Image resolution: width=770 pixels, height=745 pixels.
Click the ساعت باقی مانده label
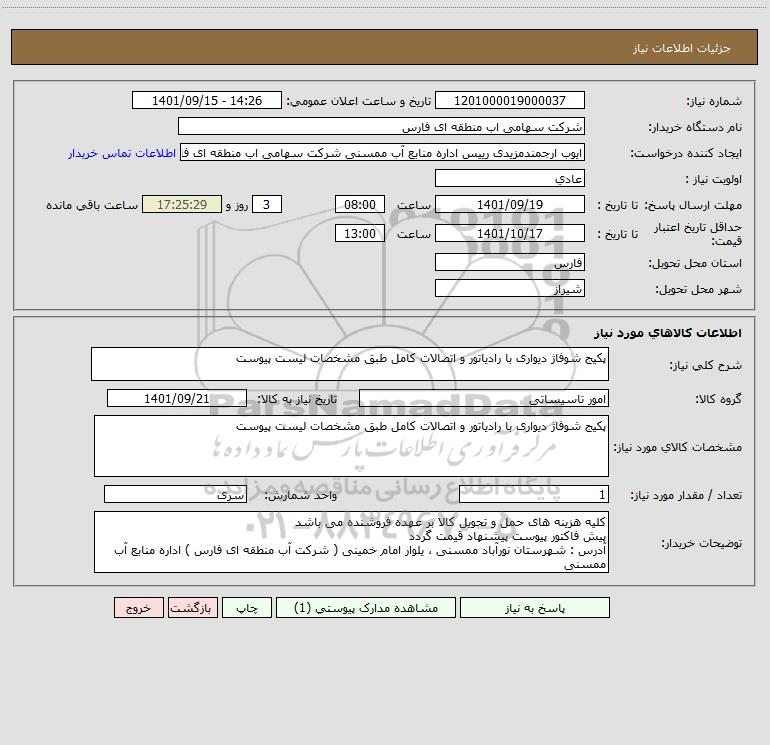(92, 205)
